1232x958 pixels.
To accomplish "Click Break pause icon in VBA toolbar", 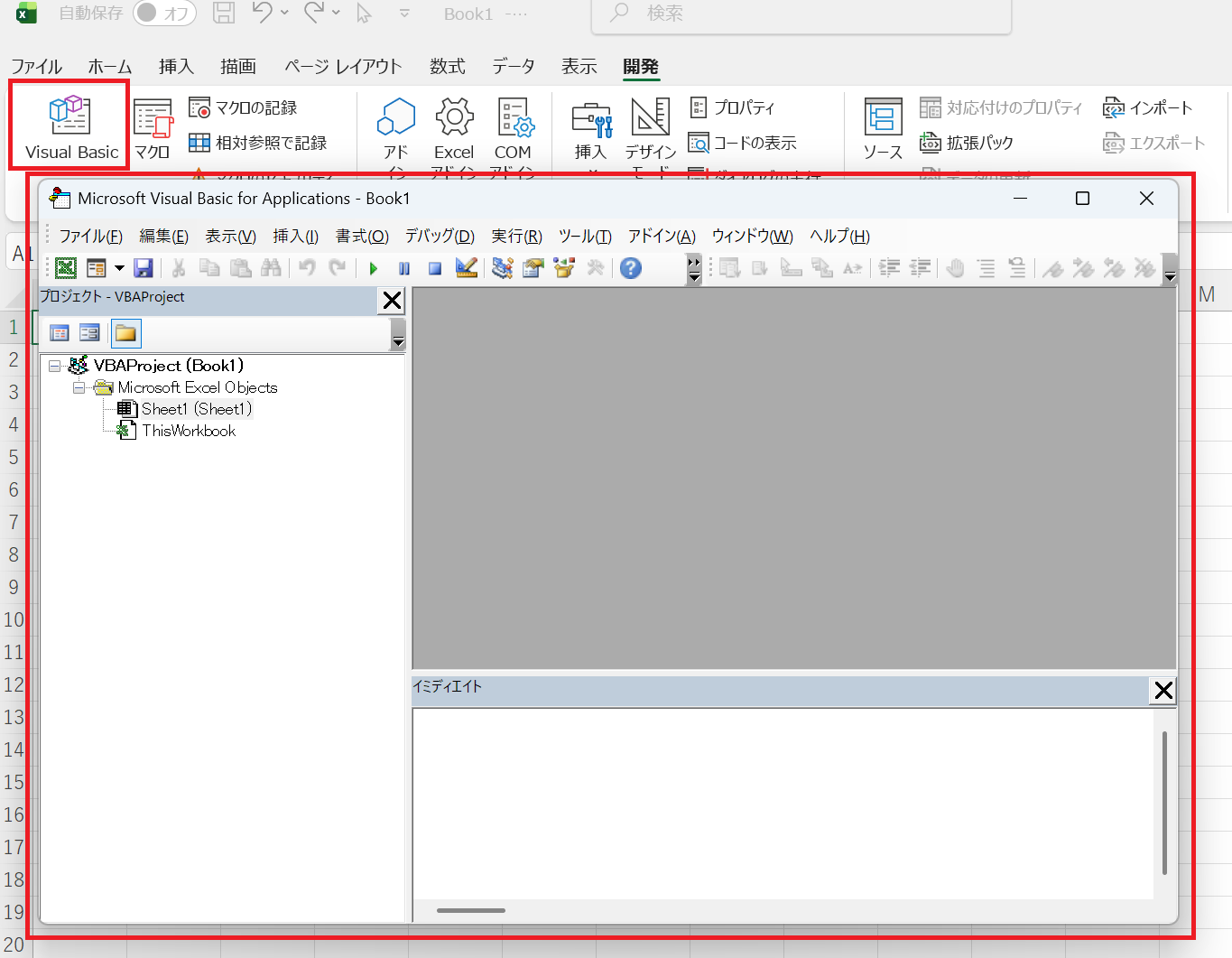I will pos(404,268).
